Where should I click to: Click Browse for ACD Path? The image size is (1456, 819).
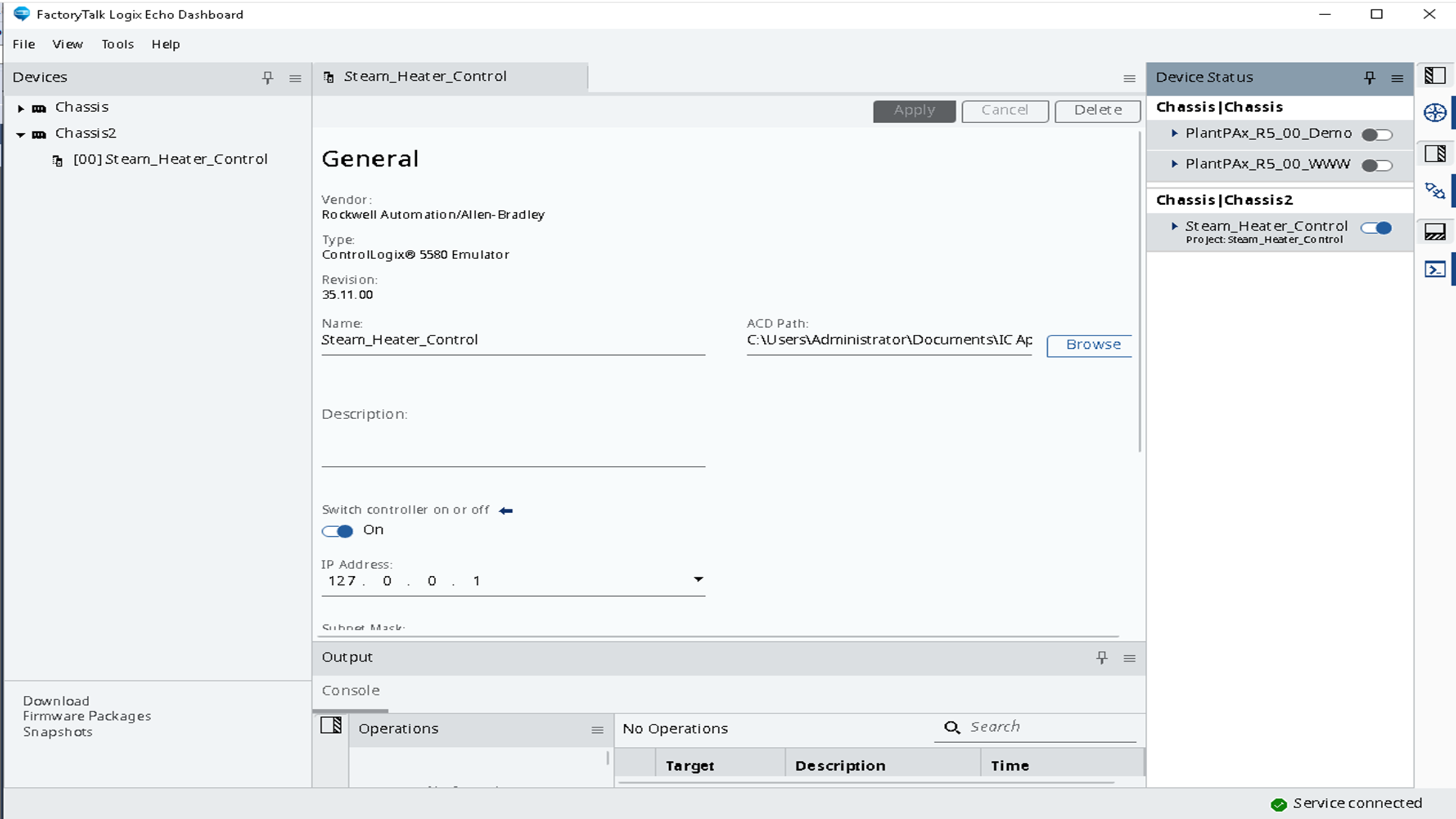click(x=1090, y=345)
